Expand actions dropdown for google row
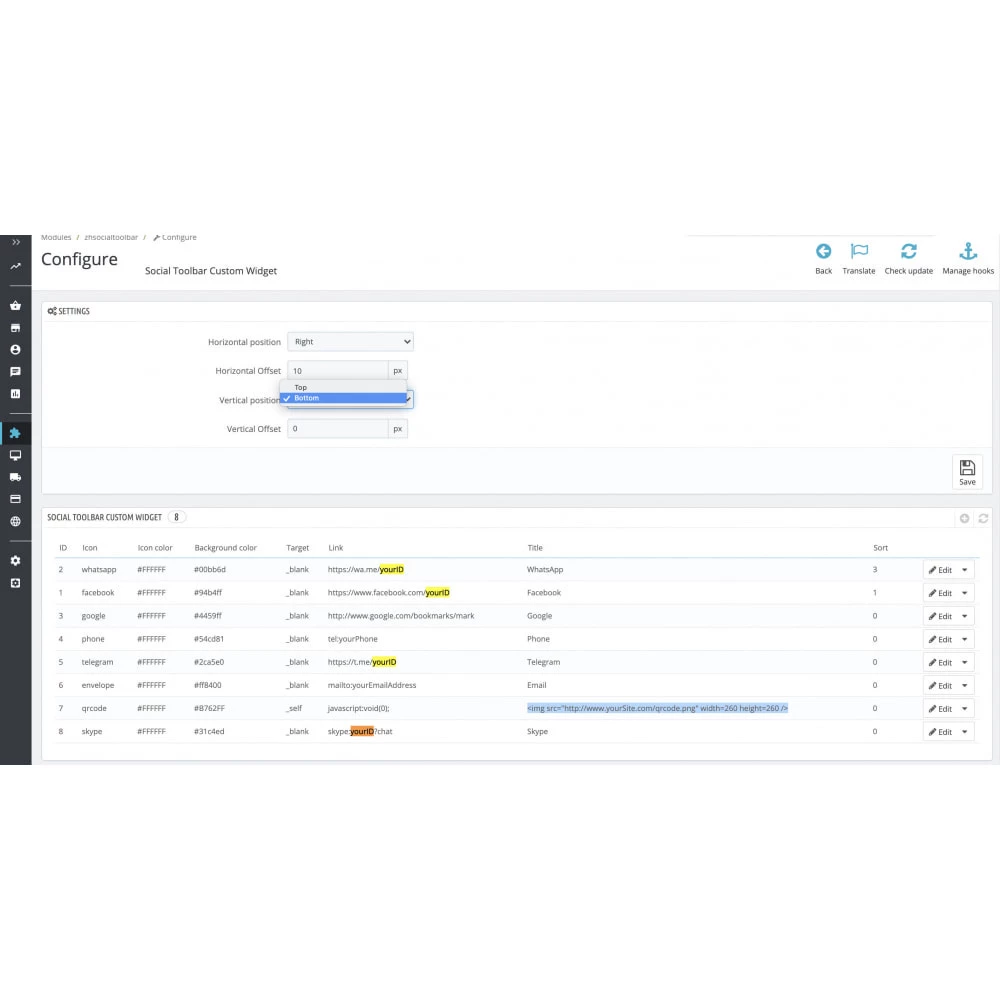The image size is (1000, 1000). 965,616
